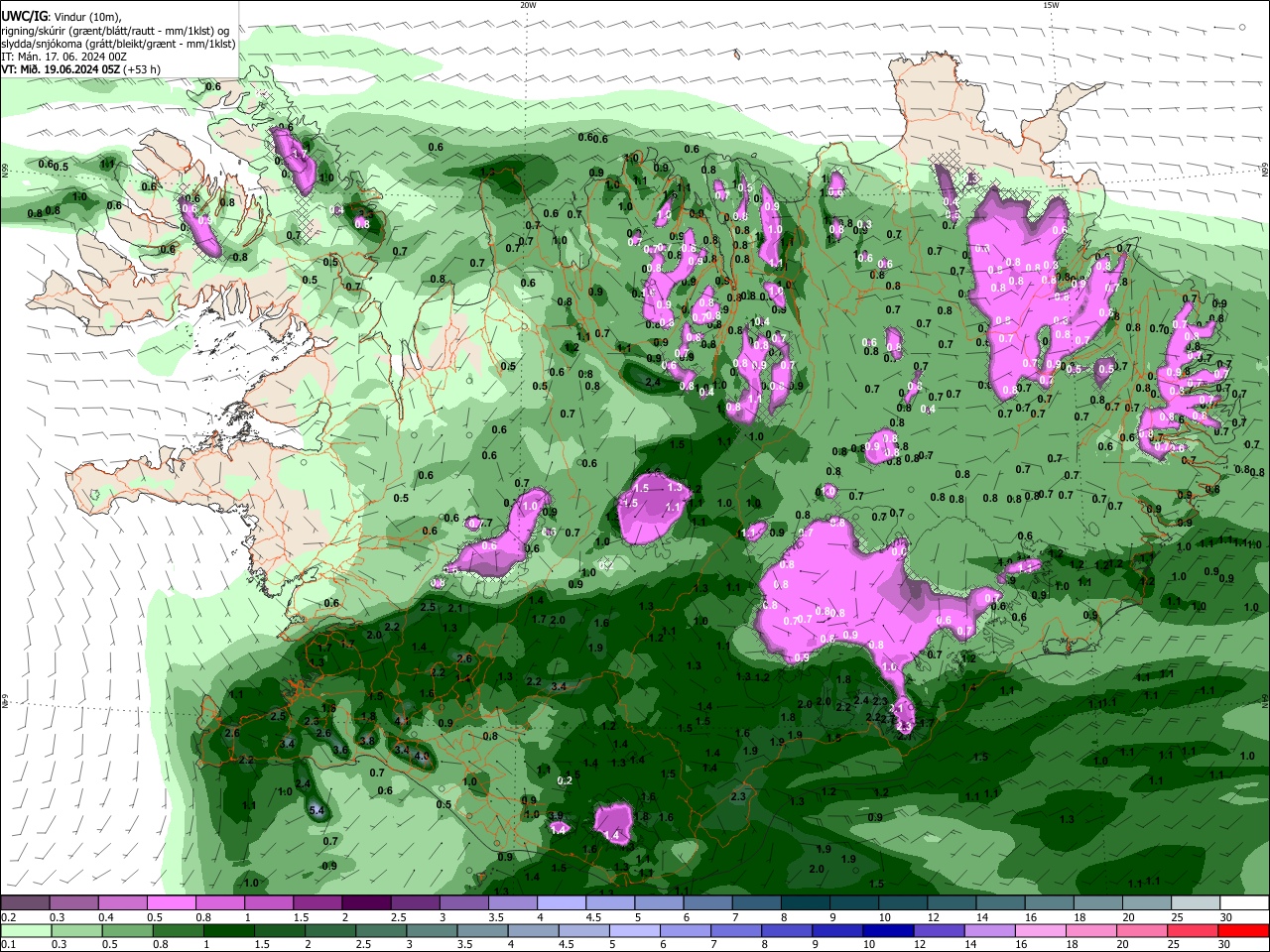Click the 'slydda/snjókoma' legend description line
The image size is (1270, 952).
(118, 44)
